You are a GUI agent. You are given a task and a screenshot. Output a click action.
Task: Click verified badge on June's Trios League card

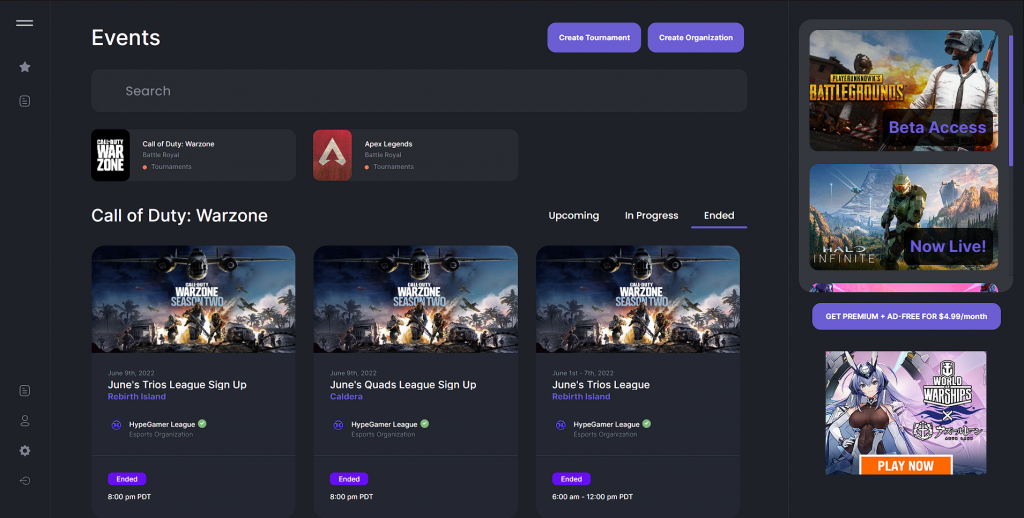(x=647, y=424)
